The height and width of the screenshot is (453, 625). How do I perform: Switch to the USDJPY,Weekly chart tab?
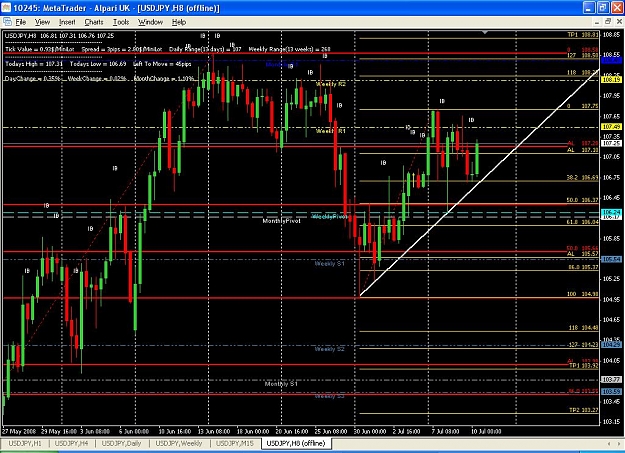pos(179,443)
